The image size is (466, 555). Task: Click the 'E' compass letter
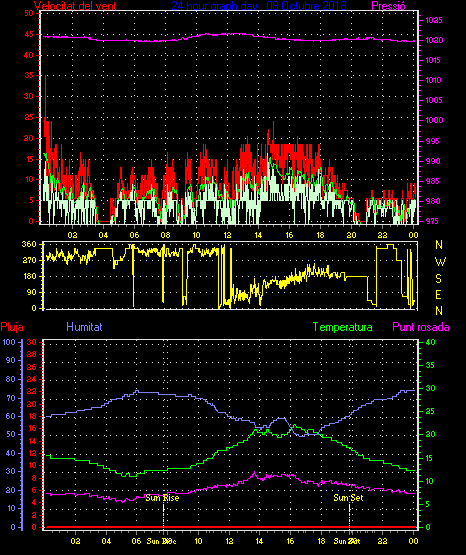click(438, 295)
